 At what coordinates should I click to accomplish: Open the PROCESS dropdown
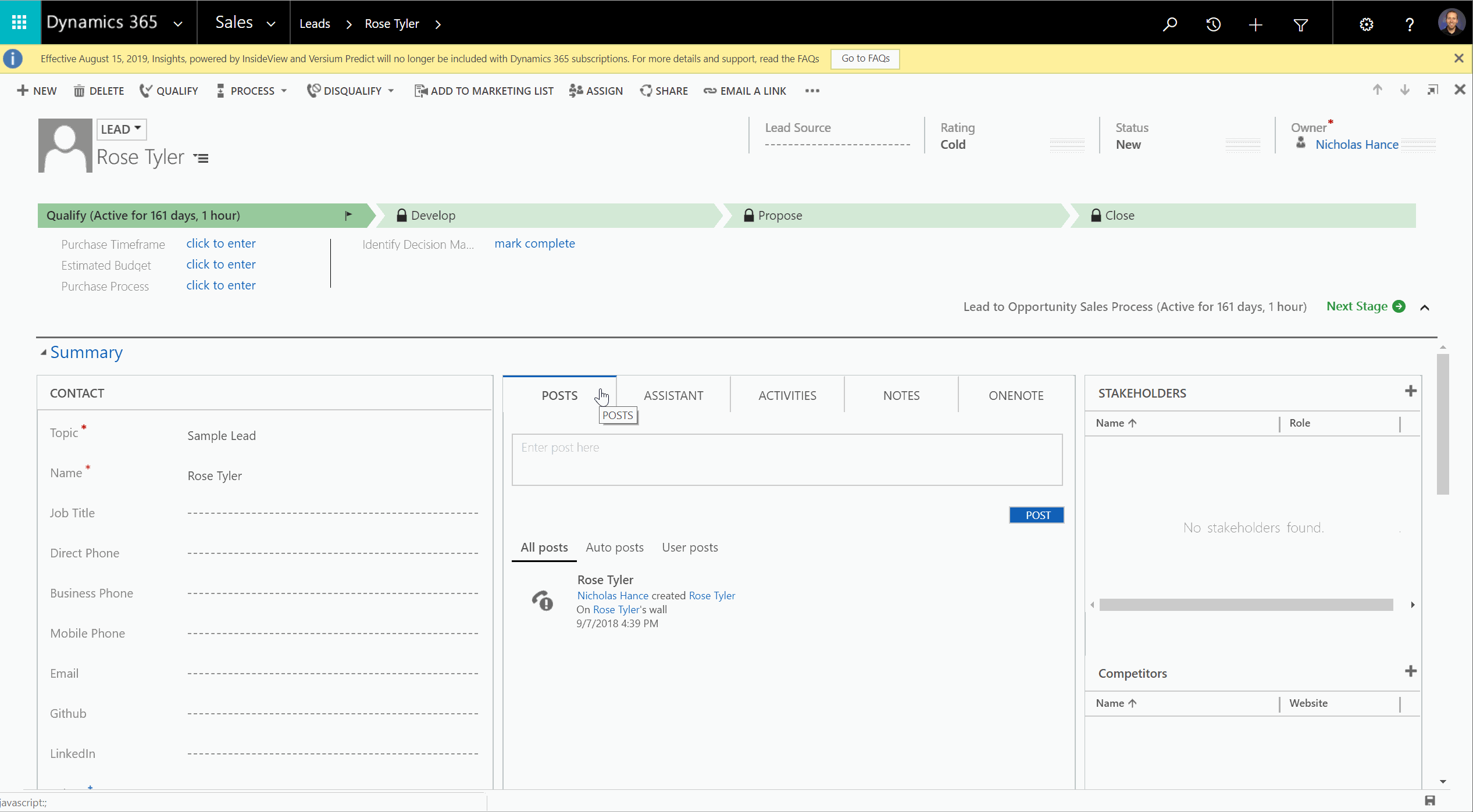pyautogui.click(x=252, y=91)
